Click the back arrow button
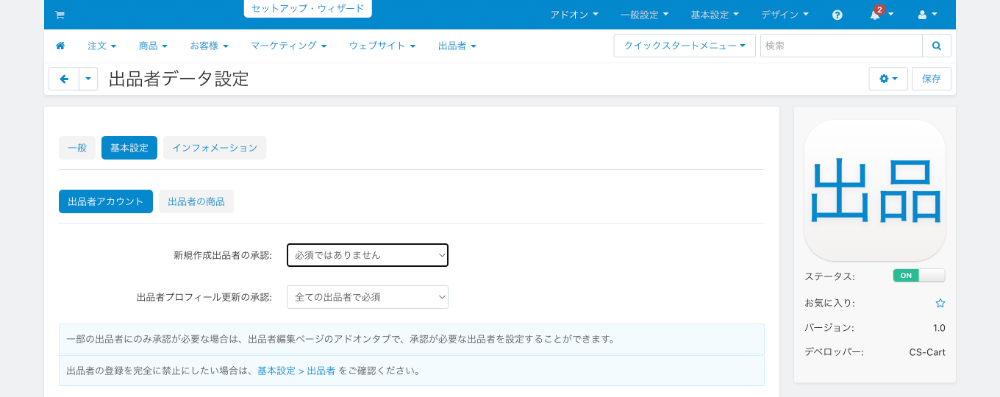 point(64,79)
